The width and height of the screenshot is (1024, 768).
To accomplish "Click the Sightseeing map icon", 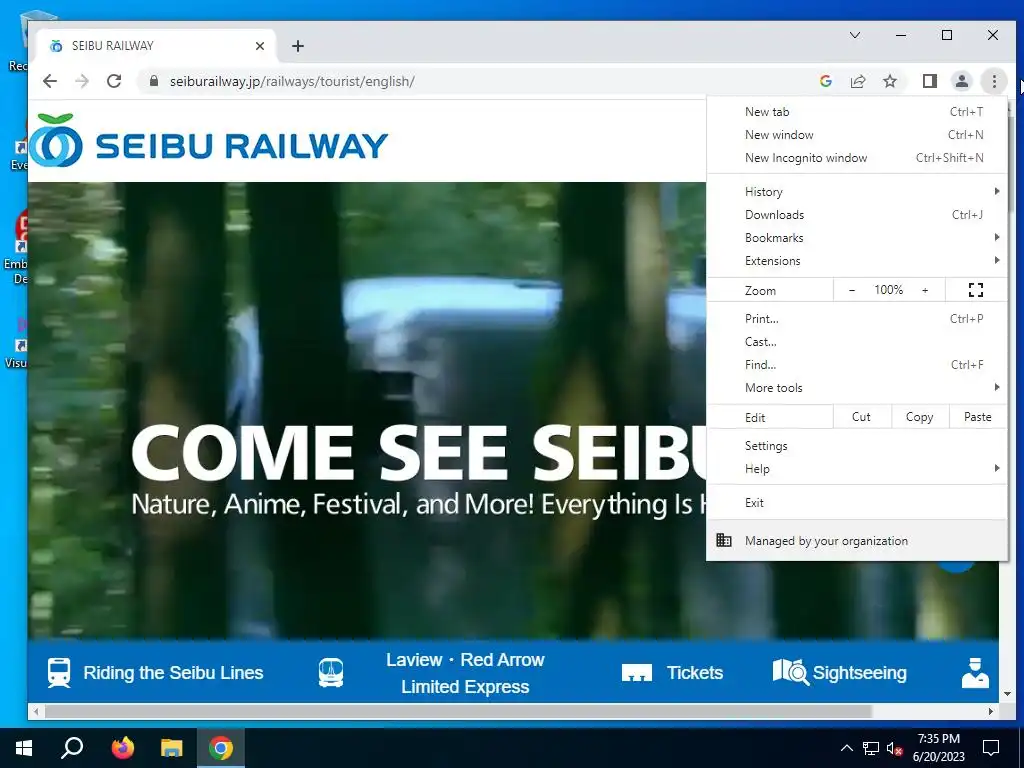I will point(790,672).
